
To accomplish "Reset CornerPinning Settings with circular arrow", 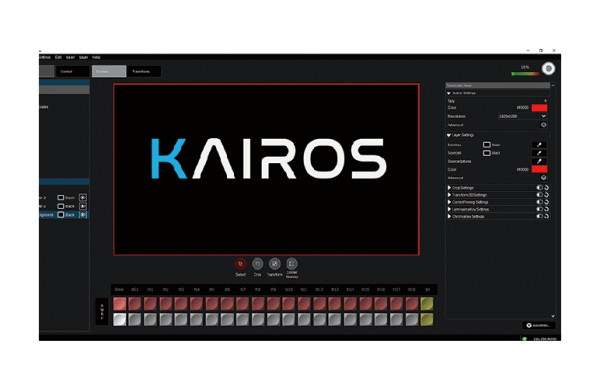I will pos(547,202).
